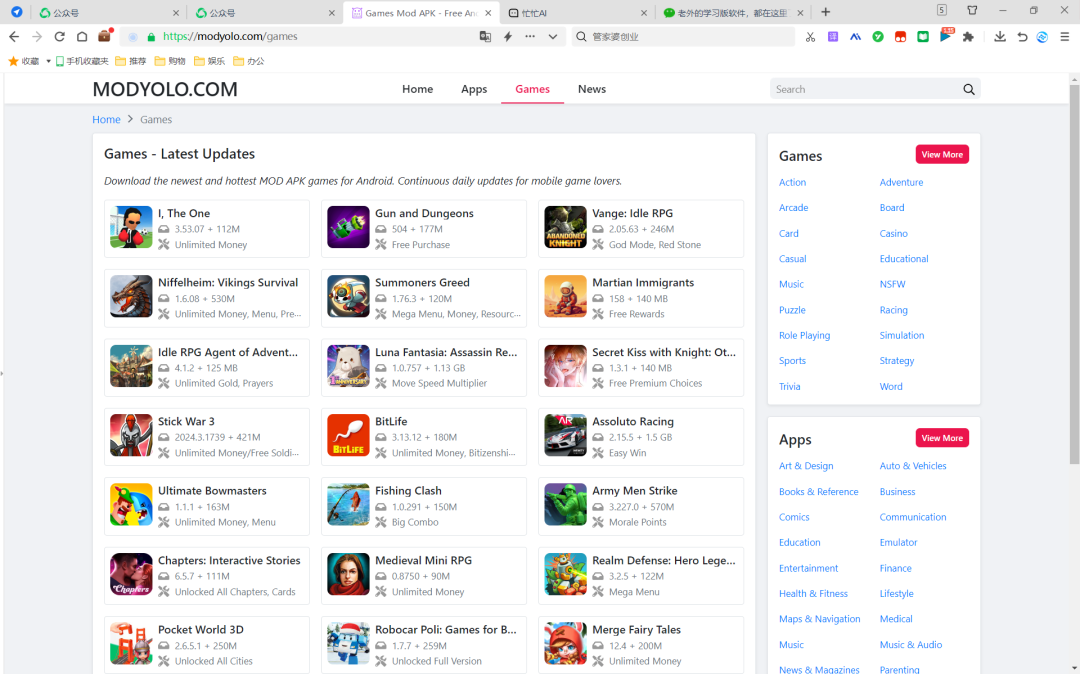Open the Assoluto Racing game icon
Image resolution: width=1080 pixels, height=674 pixels.
coord(565,436)
